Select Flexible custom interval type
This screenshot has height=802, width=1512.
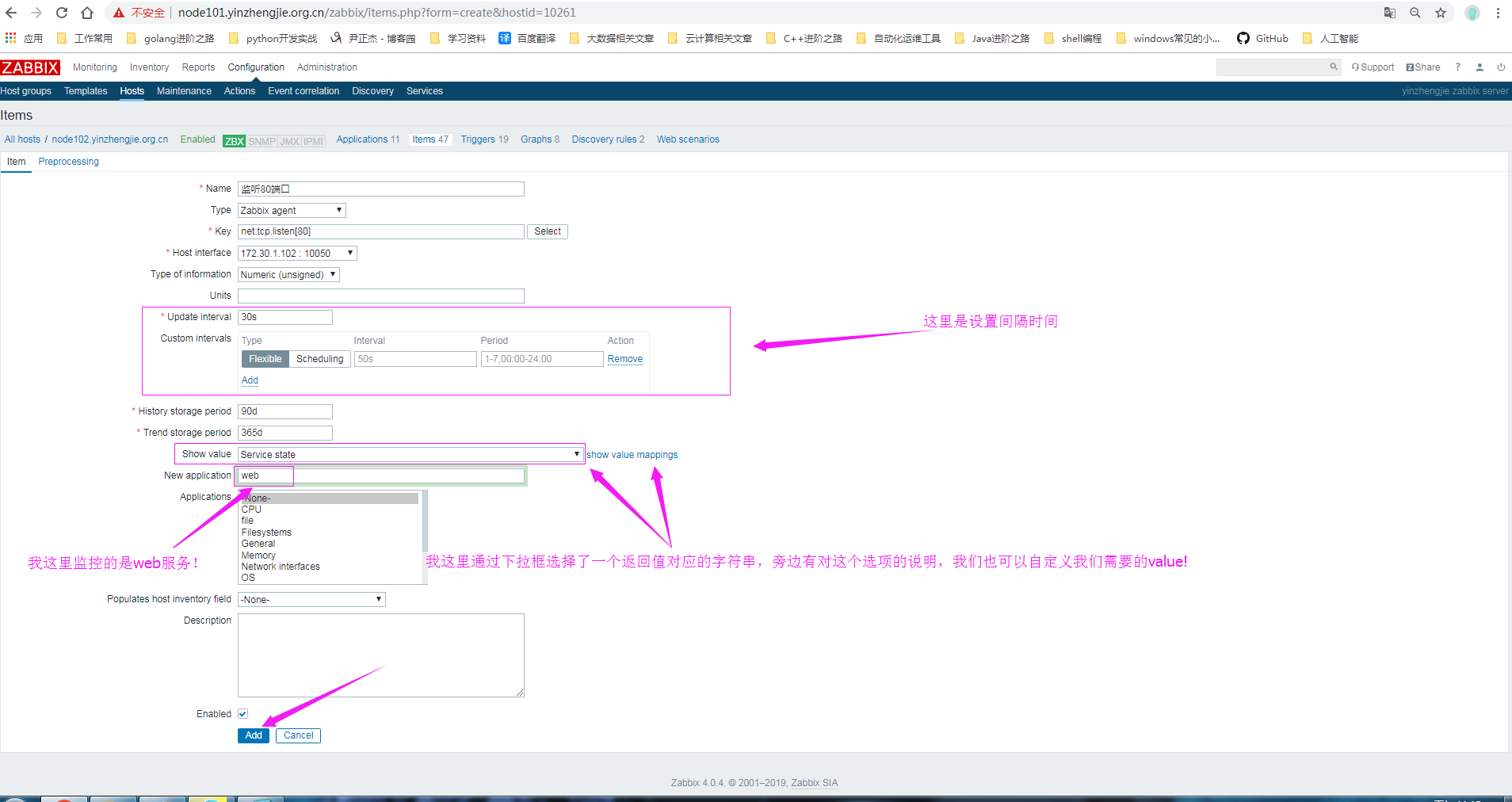(265, 359)
